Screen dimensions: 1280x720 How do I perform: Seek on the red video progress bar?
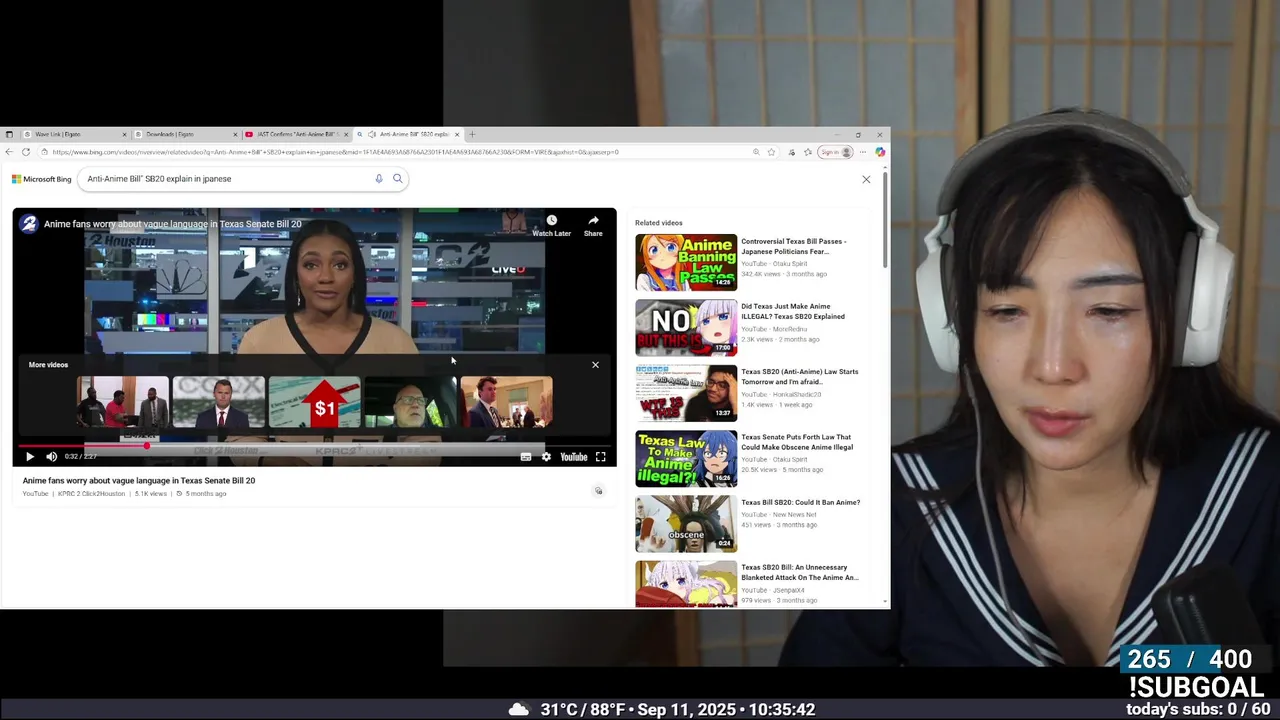[x=315, y=446]
